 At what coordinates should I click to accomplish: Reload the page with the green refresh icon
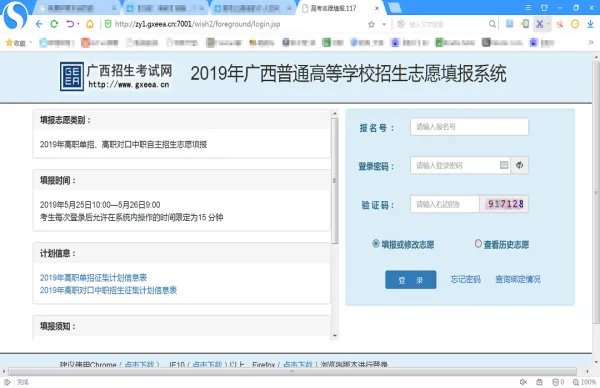(x=54, y=24)
